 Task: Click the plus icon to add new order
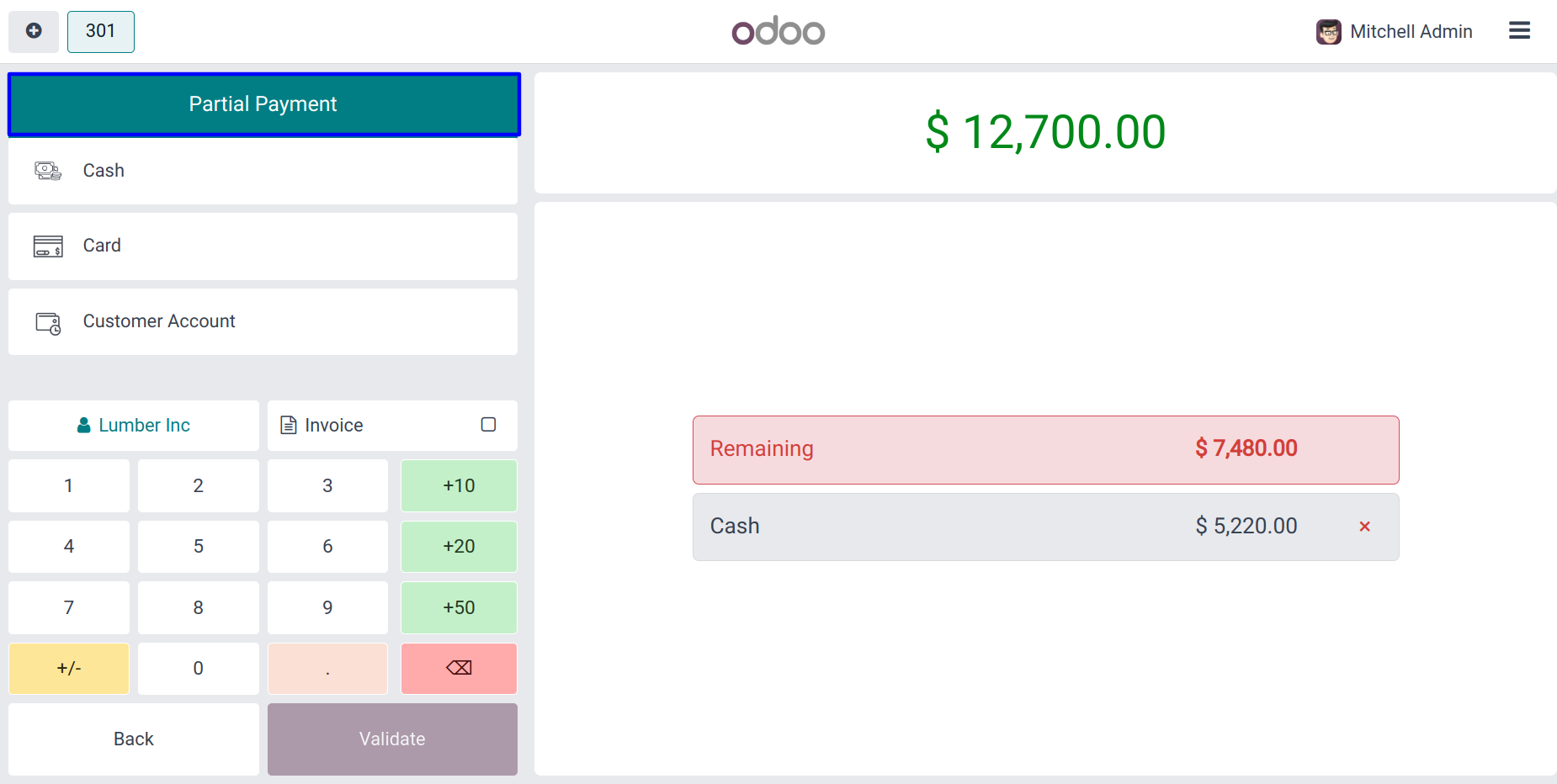click(34, 31)
